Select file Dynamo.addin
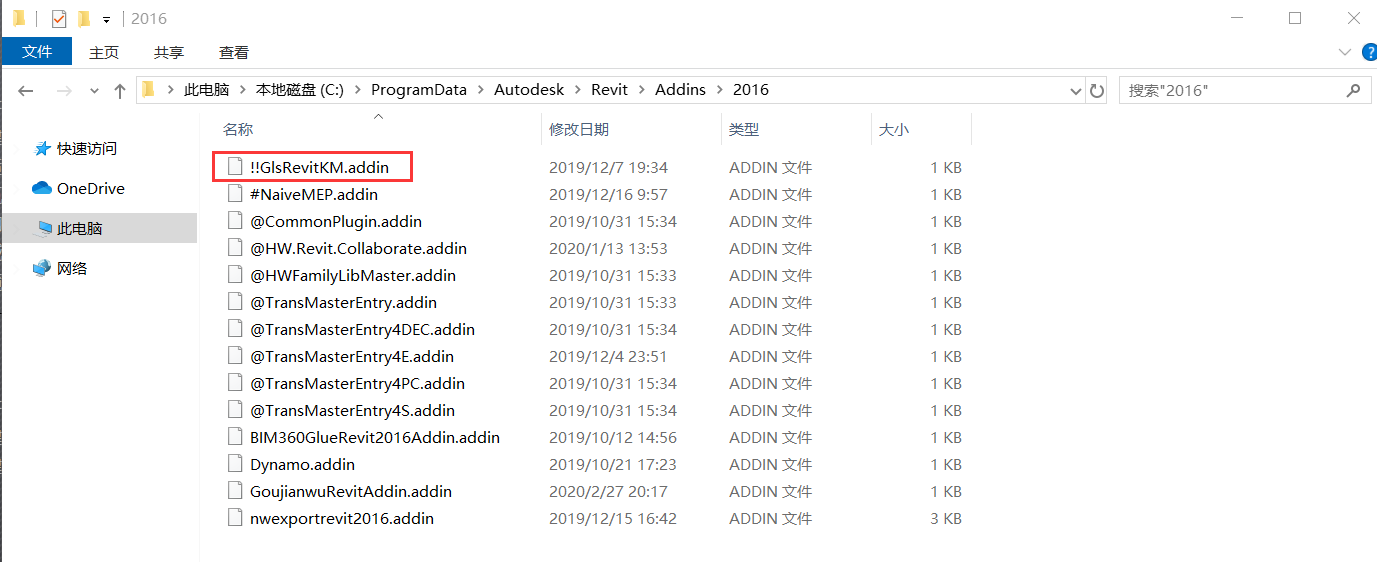The height and width of the screenshot is (562, 1377). [x=302, y=464]
